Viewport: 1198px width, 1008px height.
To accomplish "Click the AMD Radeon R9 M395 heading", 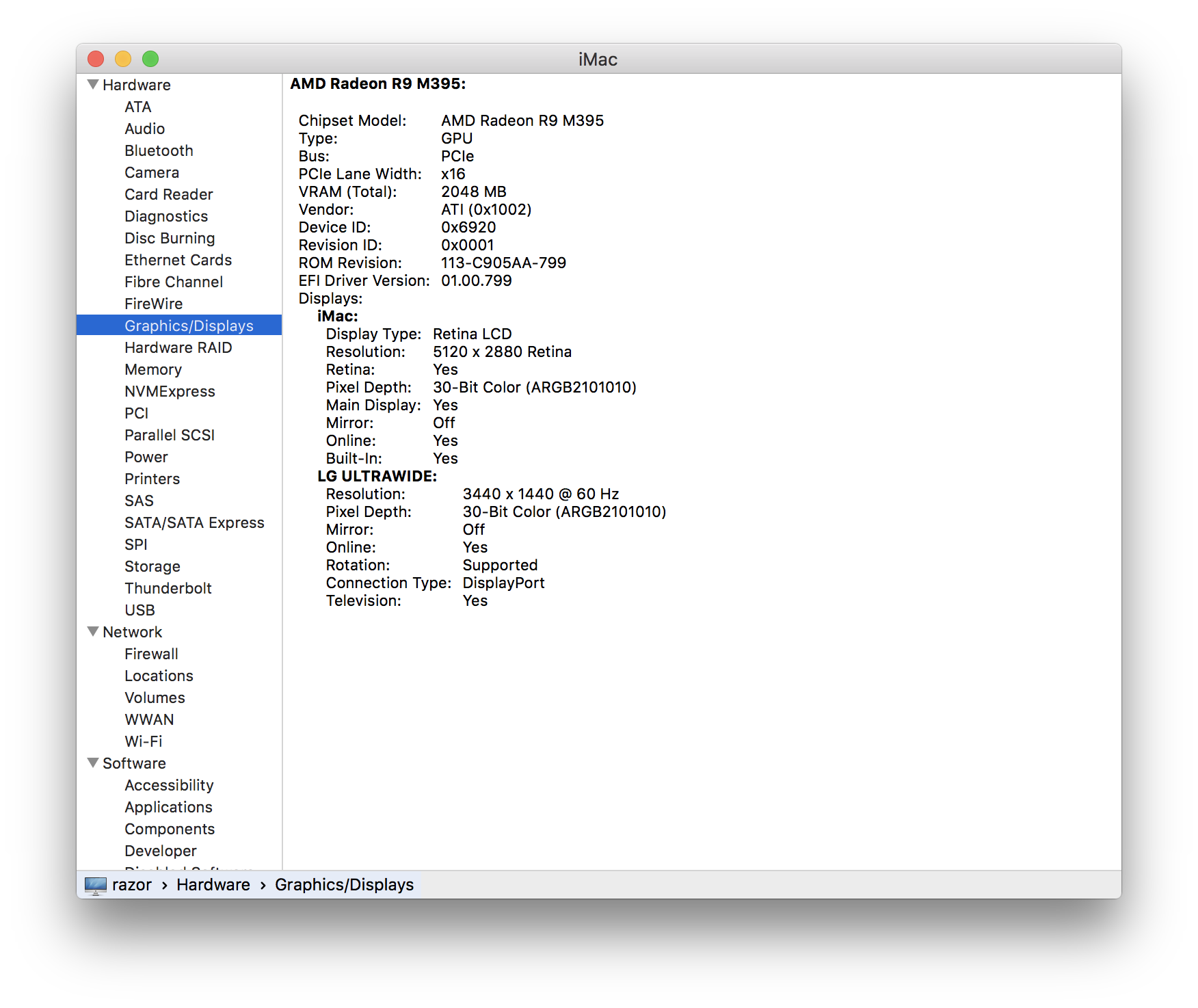I will click(x=378, y=83).
